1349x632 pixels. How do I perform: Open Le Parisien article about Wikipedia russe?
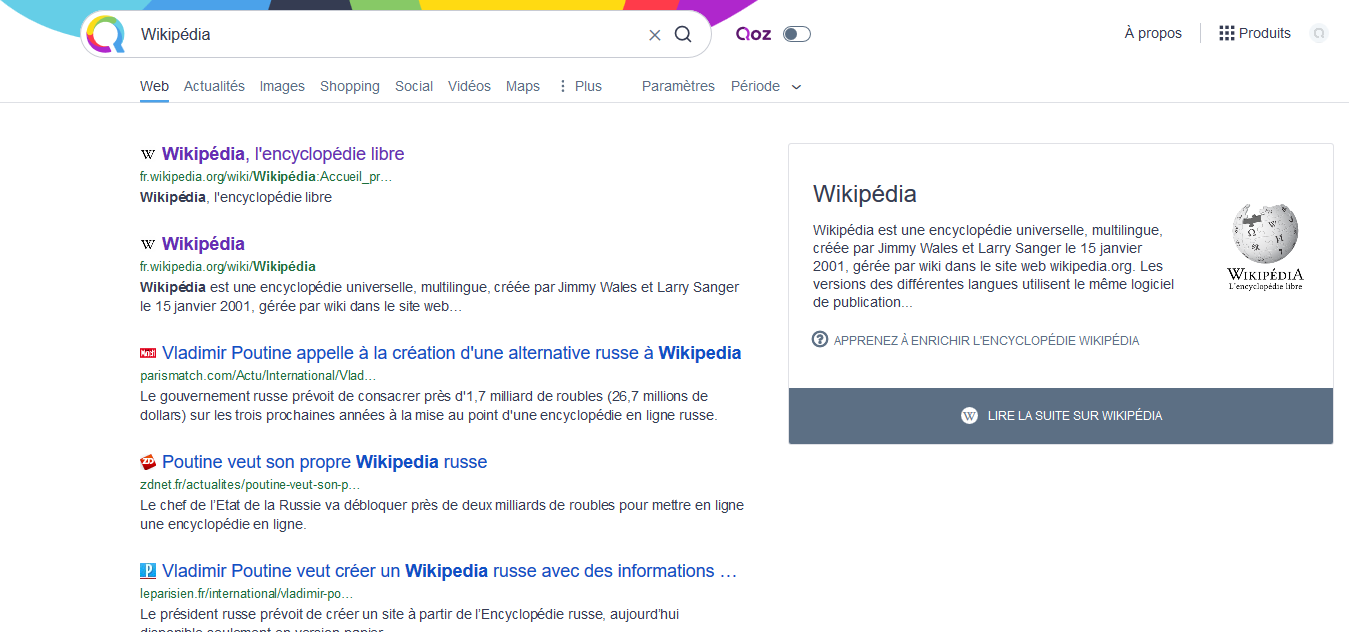[450, 571]
